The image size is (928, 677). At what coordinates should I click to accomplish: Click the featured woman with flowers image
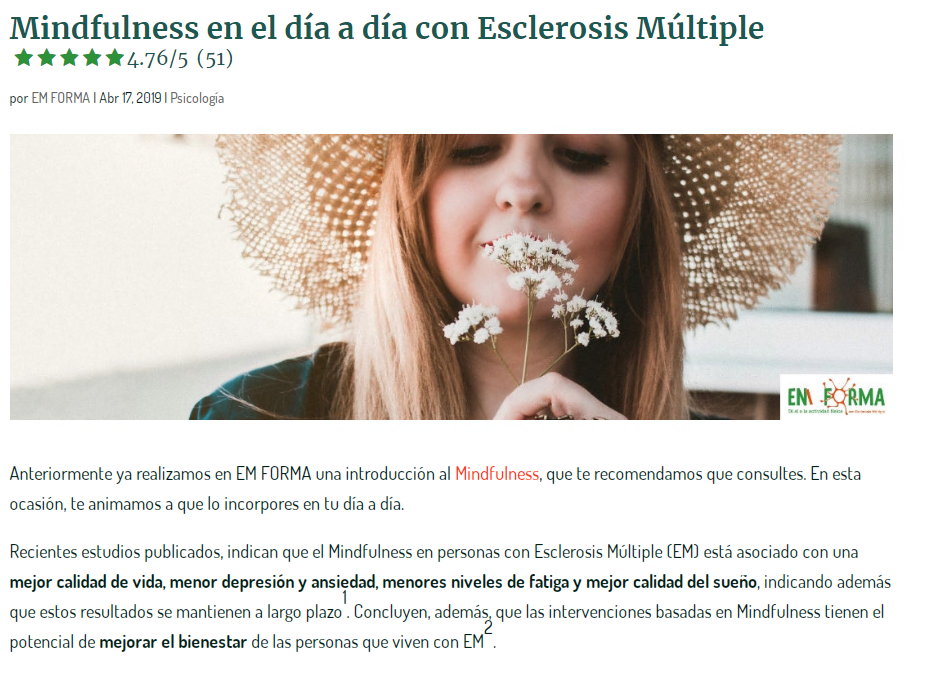(451, 277)
